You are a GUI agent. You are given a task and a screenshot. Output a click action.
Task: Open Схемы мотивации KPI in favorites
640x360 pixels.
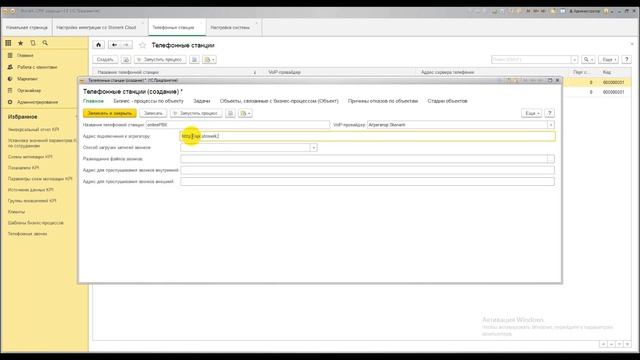[30, 157]
